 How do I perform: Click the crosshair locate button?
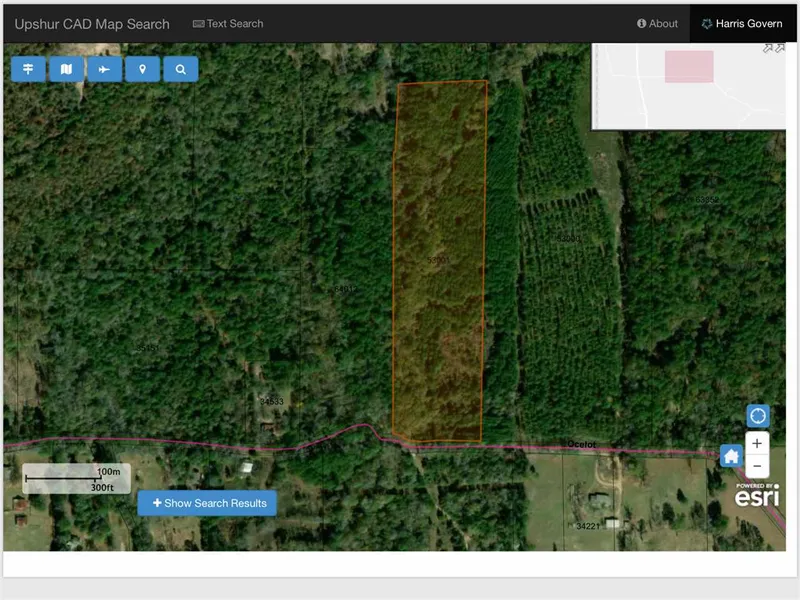click(758, 415)
